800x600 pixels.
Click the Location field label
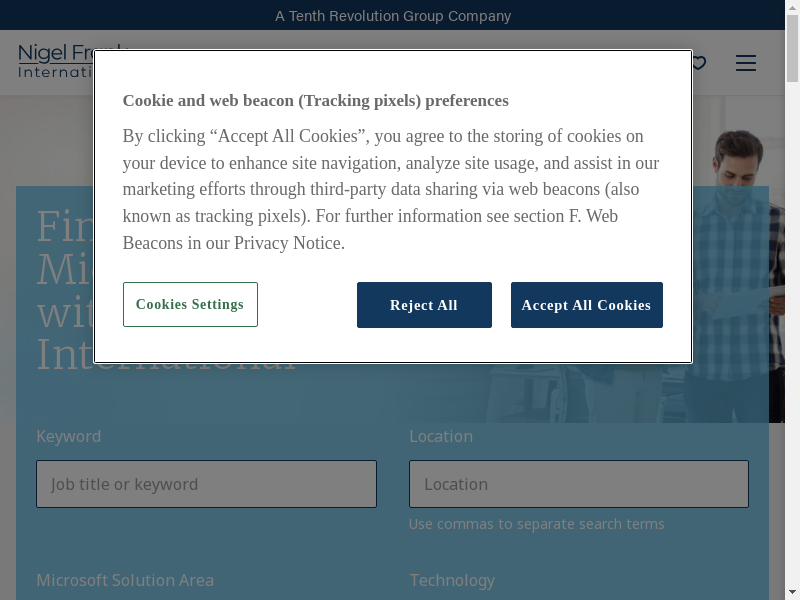[441, 436]
